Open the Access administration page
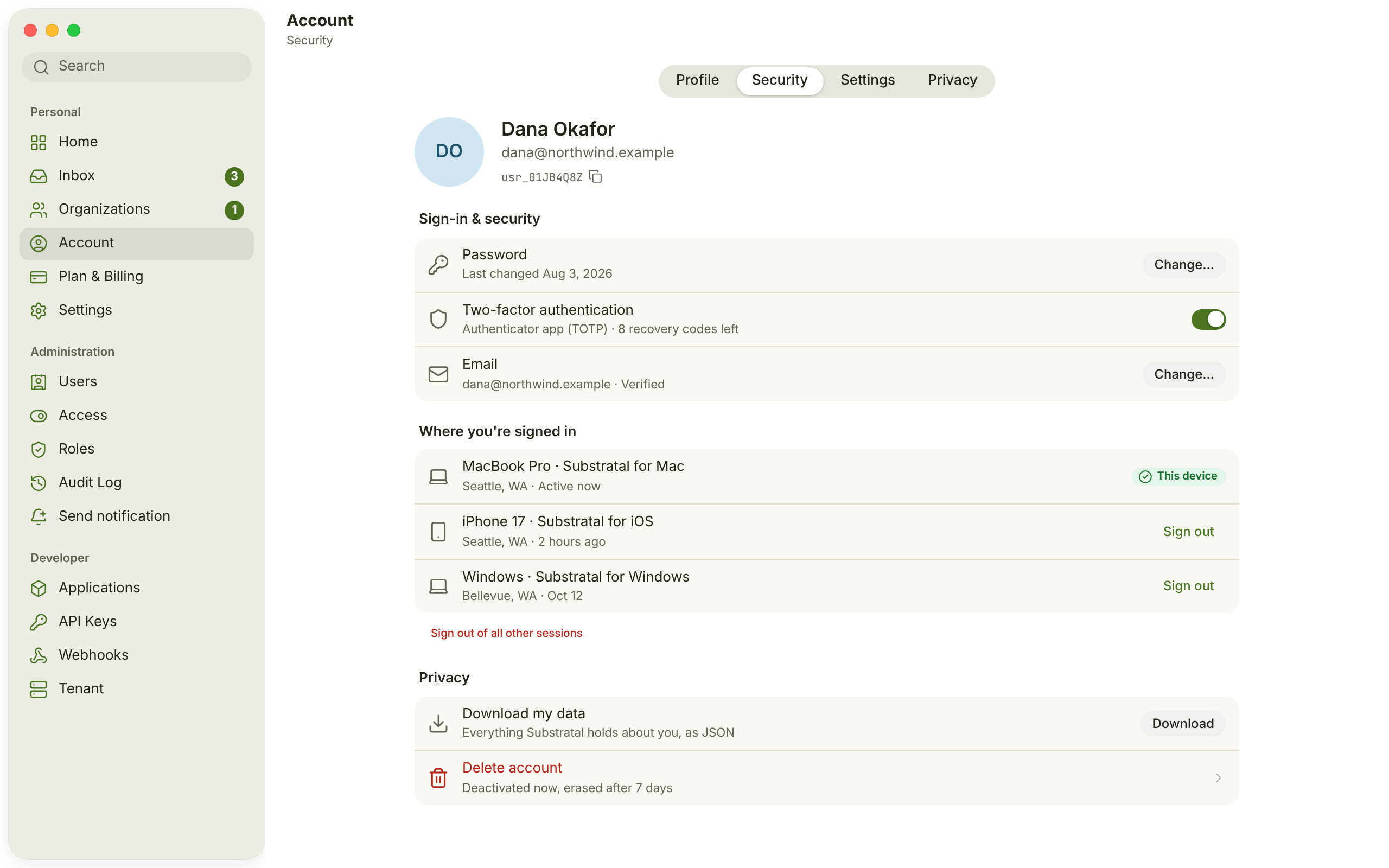This screenshot has width=1389, height=868. pos(137,415)
